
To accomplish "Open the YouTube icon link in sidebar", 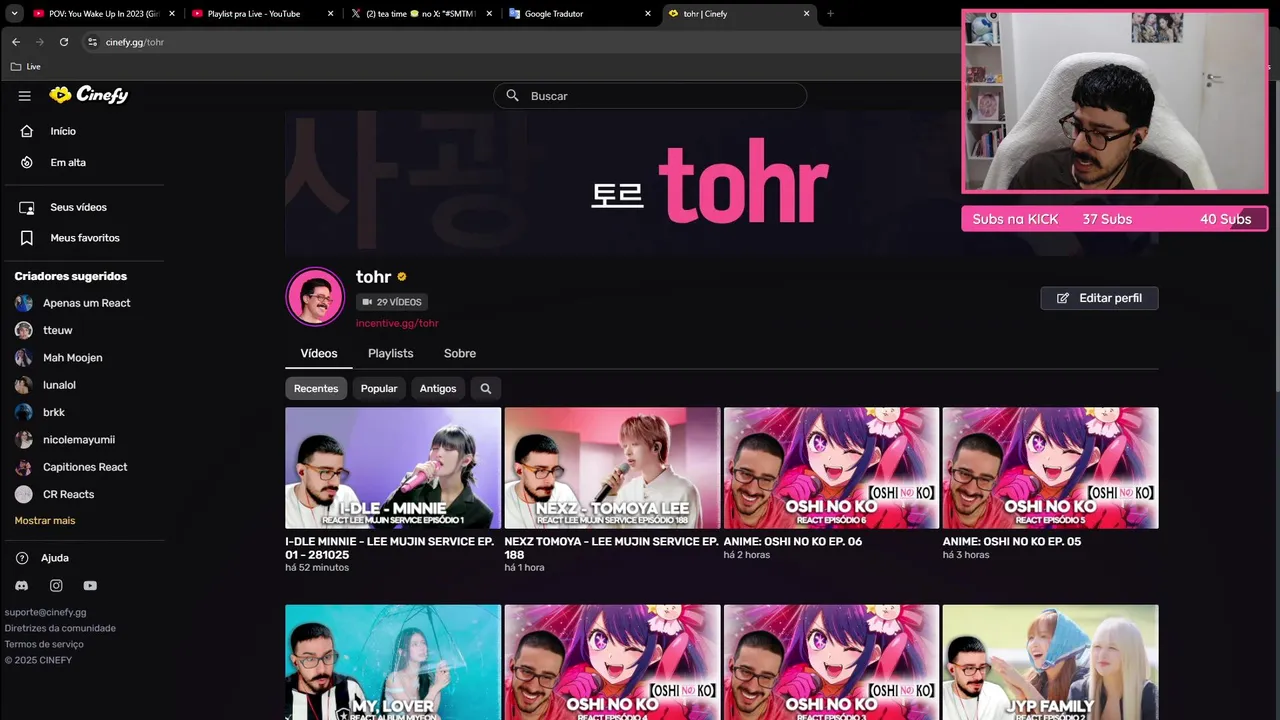I will pos(90,586).
